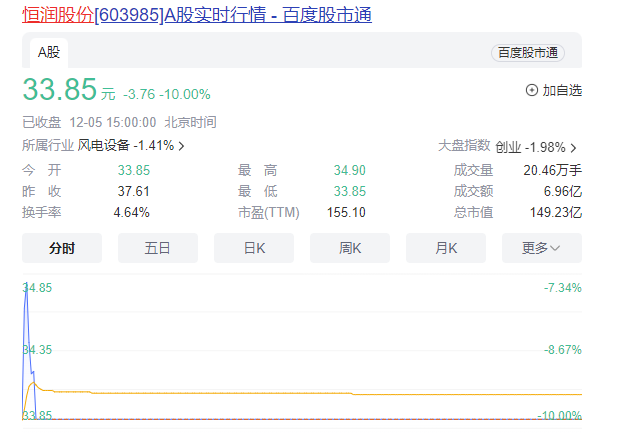Click the 总市值 value 149.23亿
Screen dimensions: 627x433
[556, 212]
